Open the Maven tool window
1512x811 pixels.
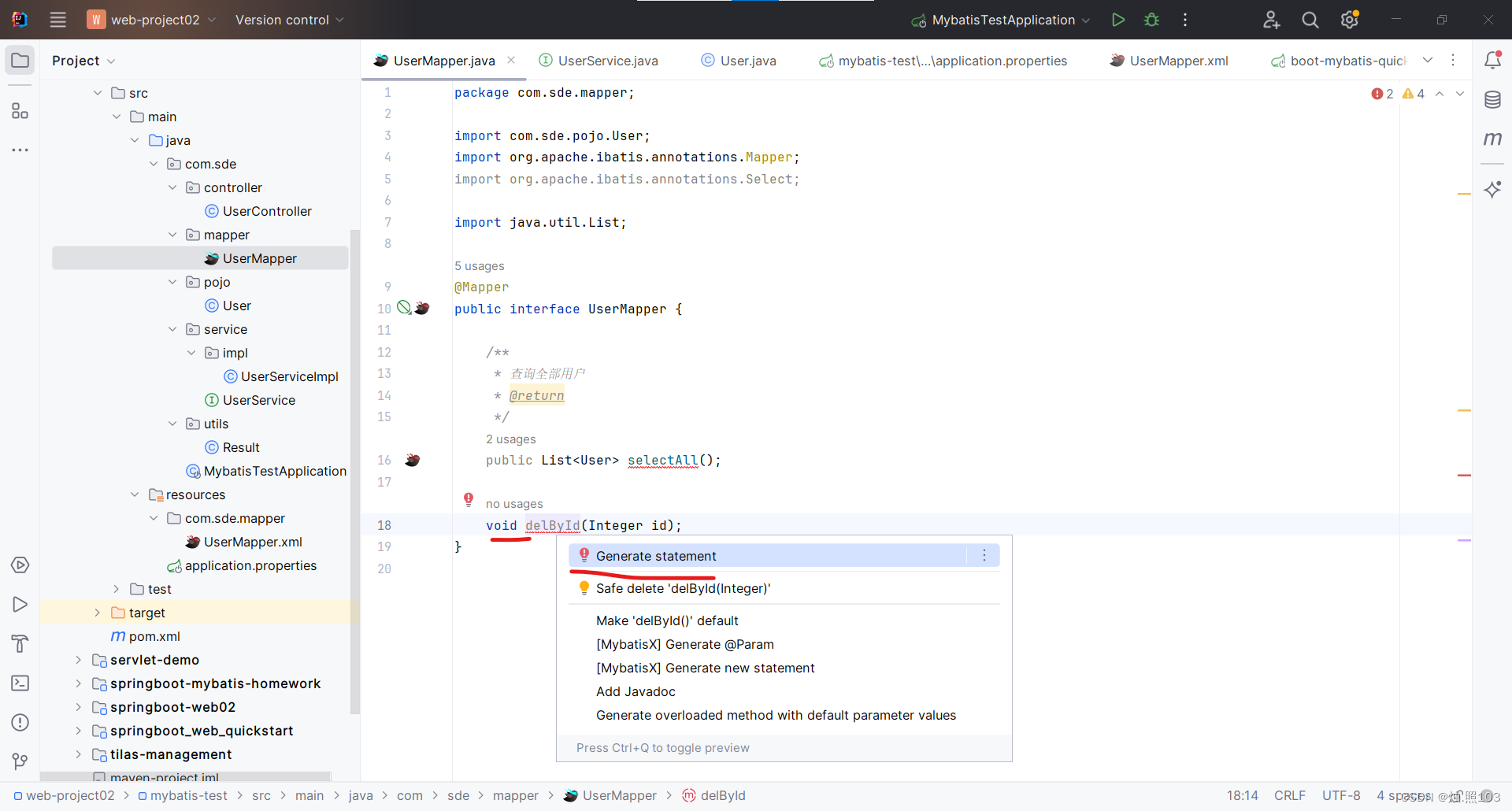pos(1492,139)
